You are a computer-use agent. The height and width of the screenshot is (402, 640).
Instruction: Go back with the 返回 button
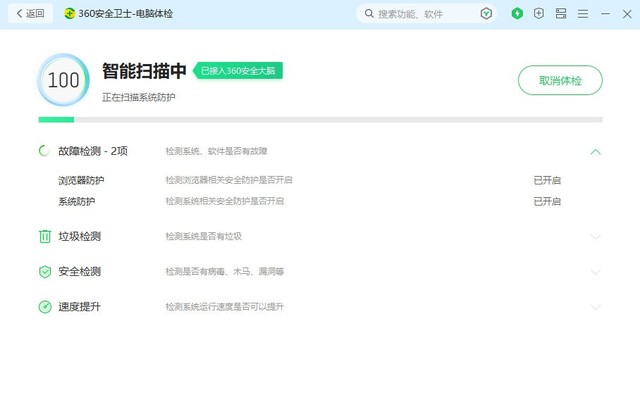click(x=30, y=13)
